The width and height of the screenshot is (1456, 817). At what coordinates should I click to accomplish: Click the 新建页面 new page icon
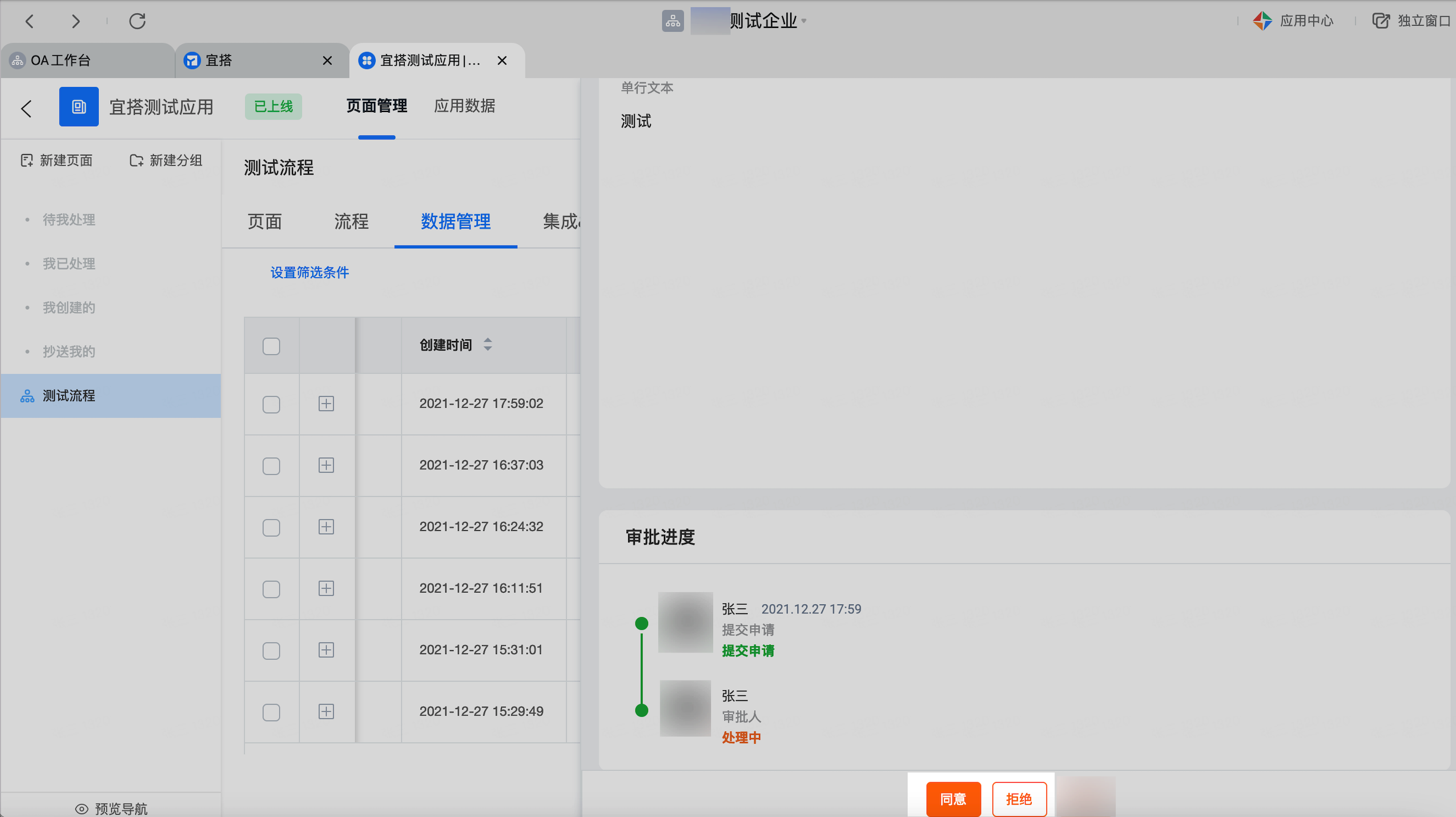[27, 161]
